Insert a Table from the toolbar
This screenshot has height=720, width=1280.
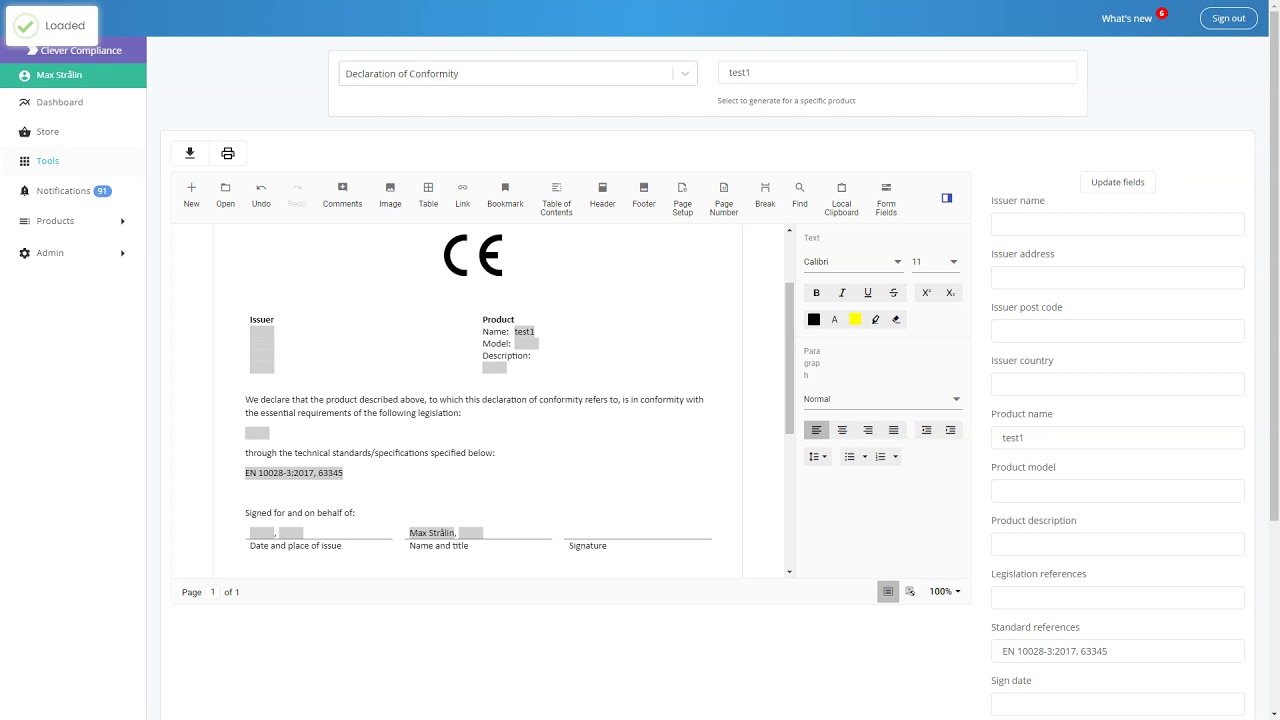coord(428,195)
